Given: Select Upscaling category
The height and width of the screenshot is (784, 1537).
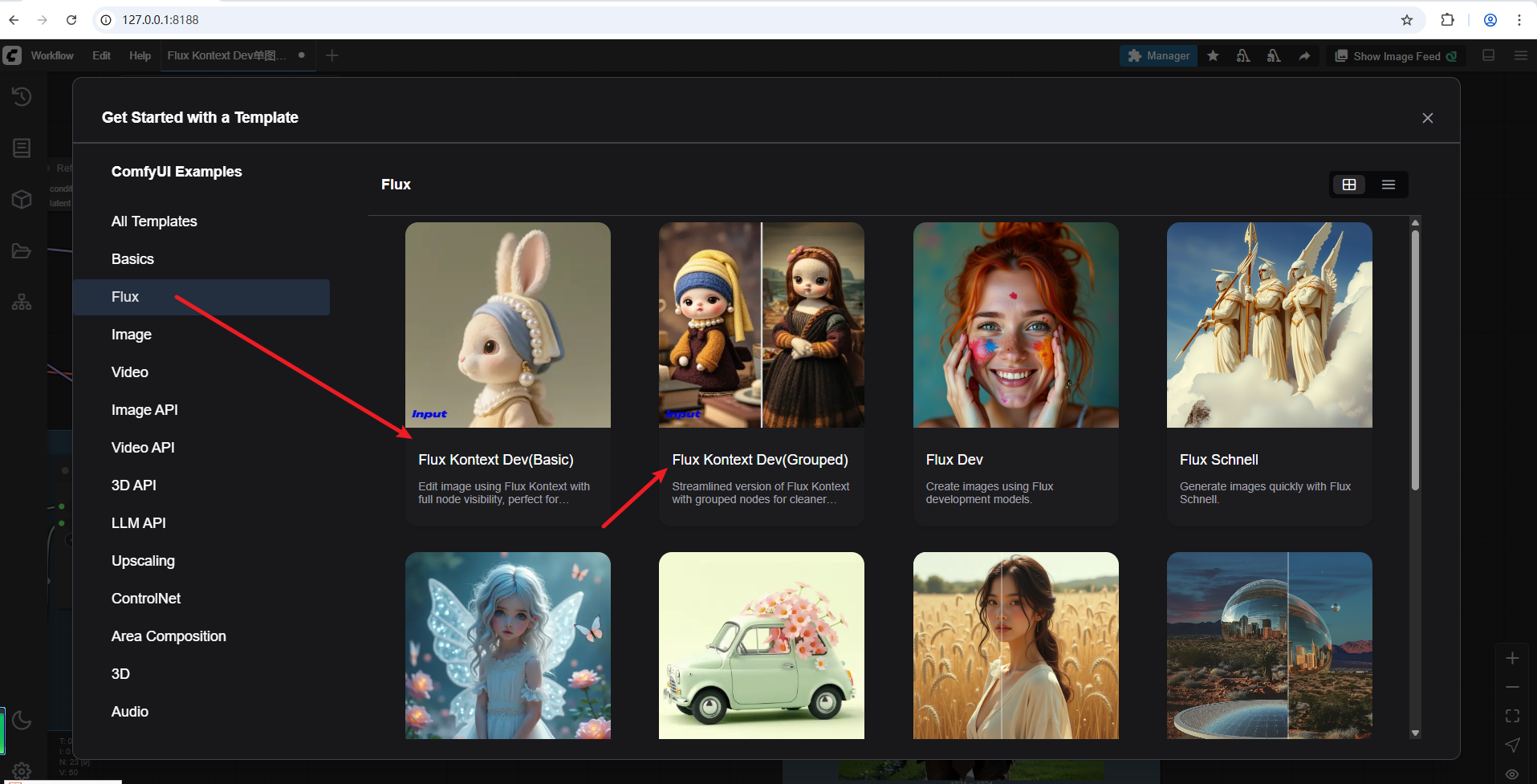Looking at the screenshot, I should (201, 561).
